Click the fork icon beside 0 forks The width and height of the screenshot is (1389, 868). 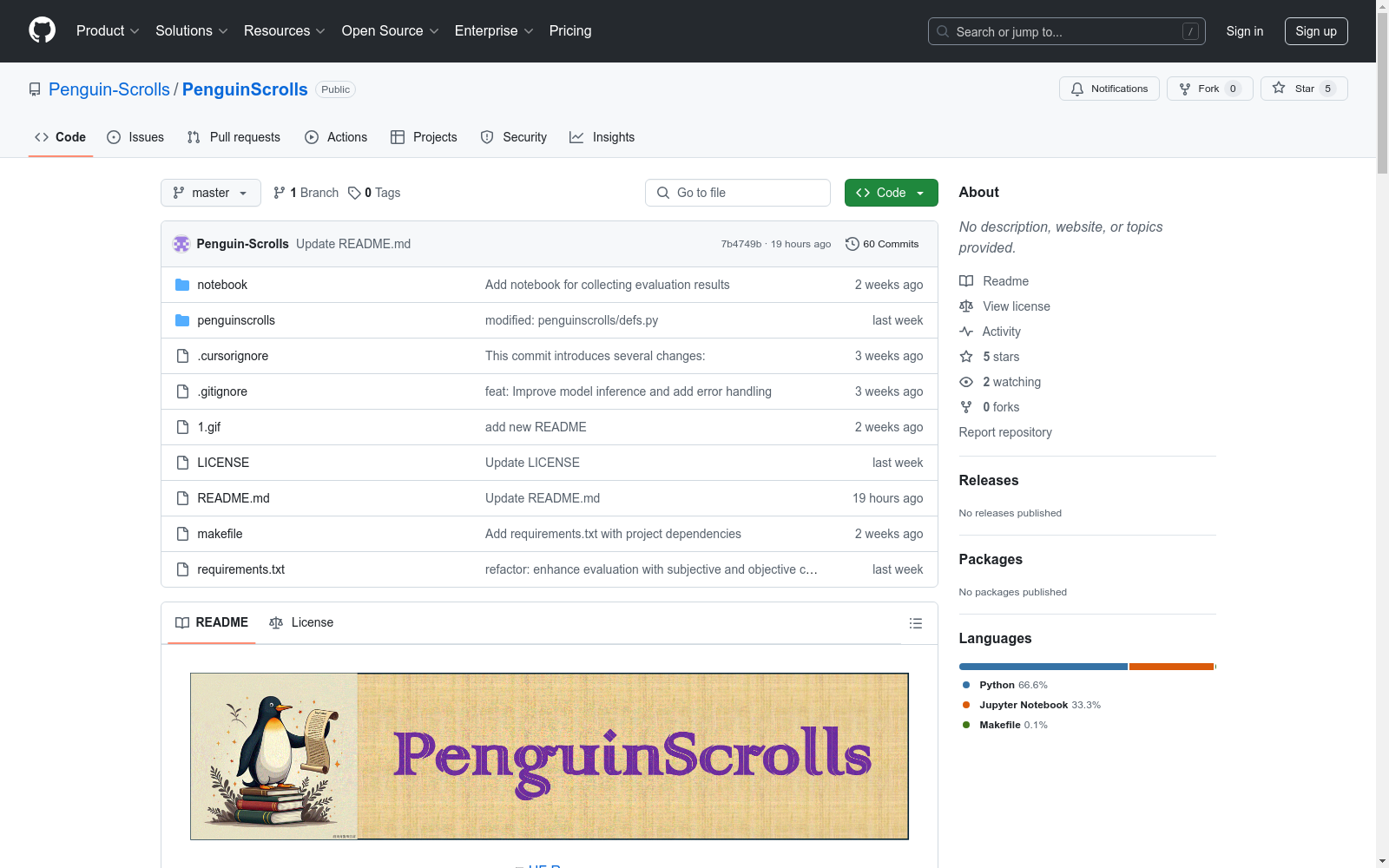coord(966,407)
